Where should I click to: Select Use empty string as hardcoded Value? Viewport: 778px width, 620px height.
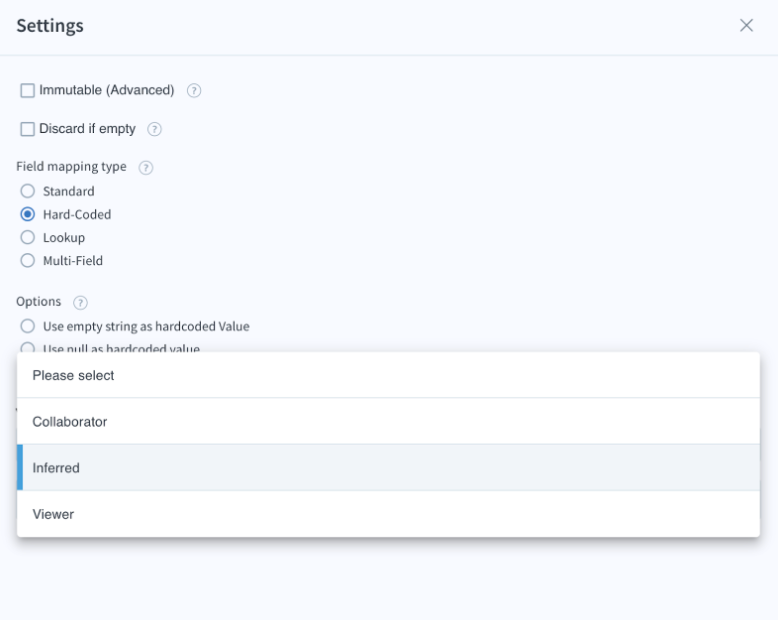(28, 326)
